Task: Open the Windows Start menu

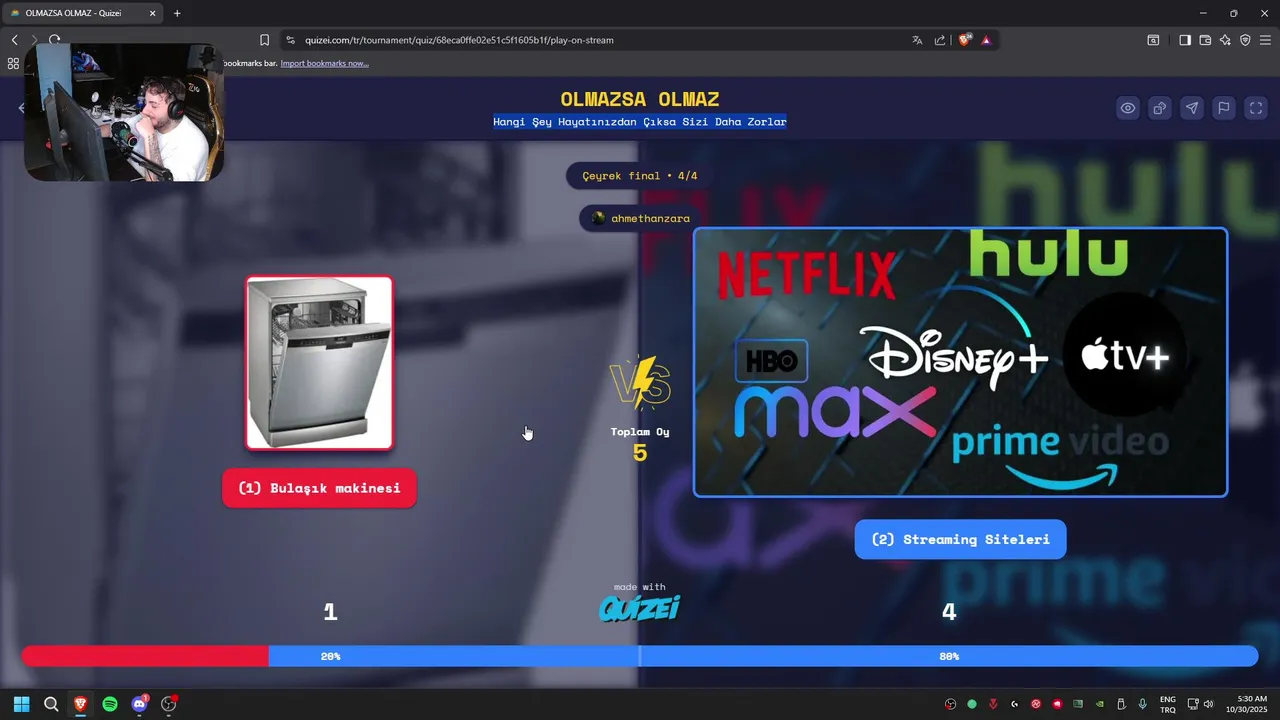Action: 21,704
